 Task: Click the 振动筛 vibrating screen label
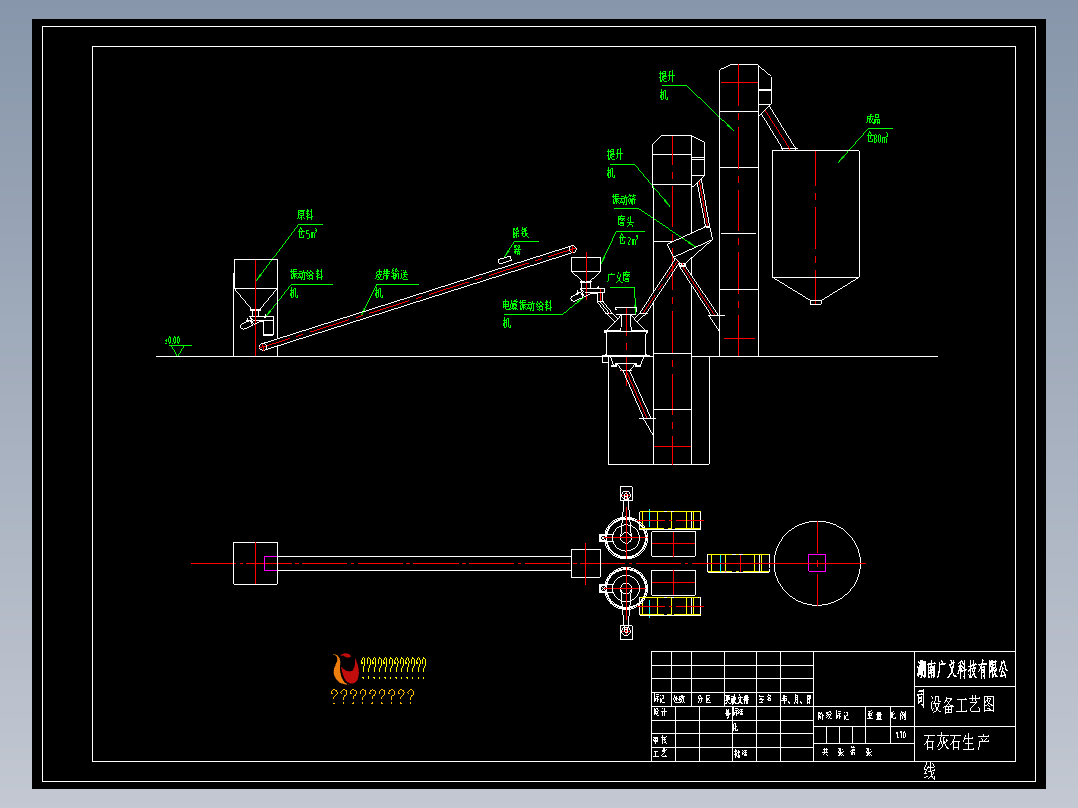click(x=624, y=199)
